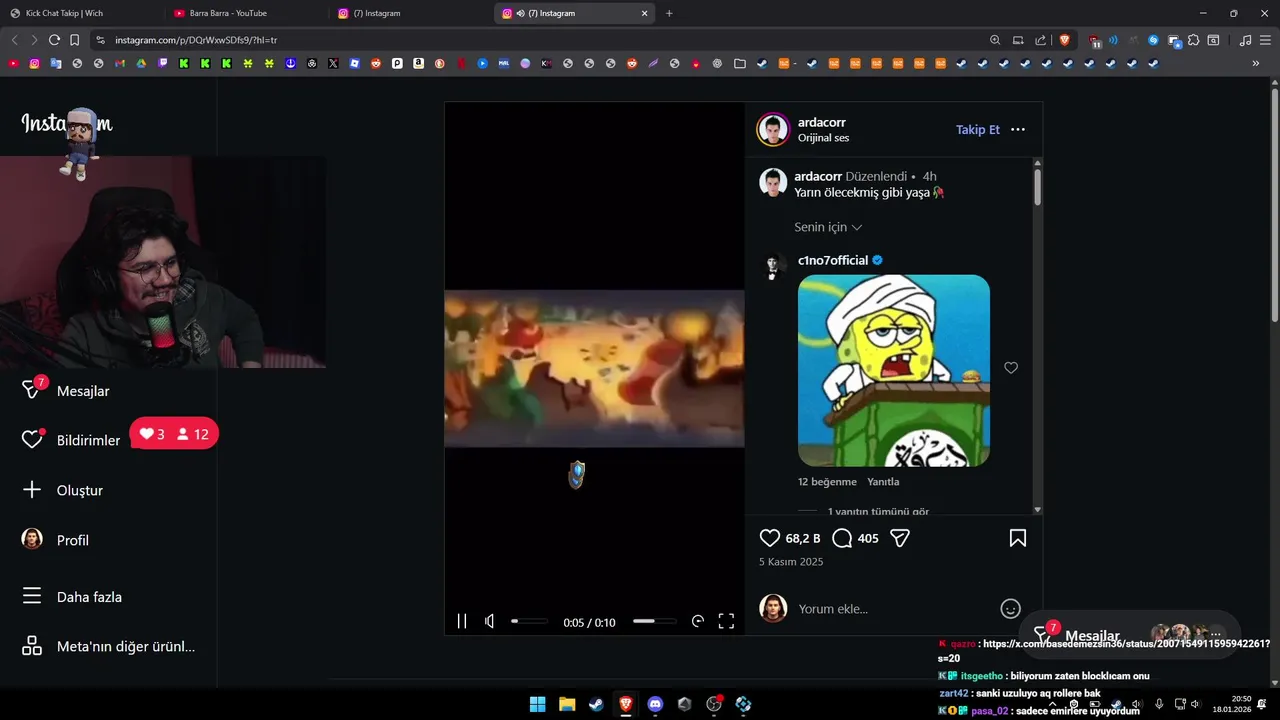Open Steam from the taskbar
Image resolution: width=1280 pixels, height=720 pixels.
coord(596,704)
